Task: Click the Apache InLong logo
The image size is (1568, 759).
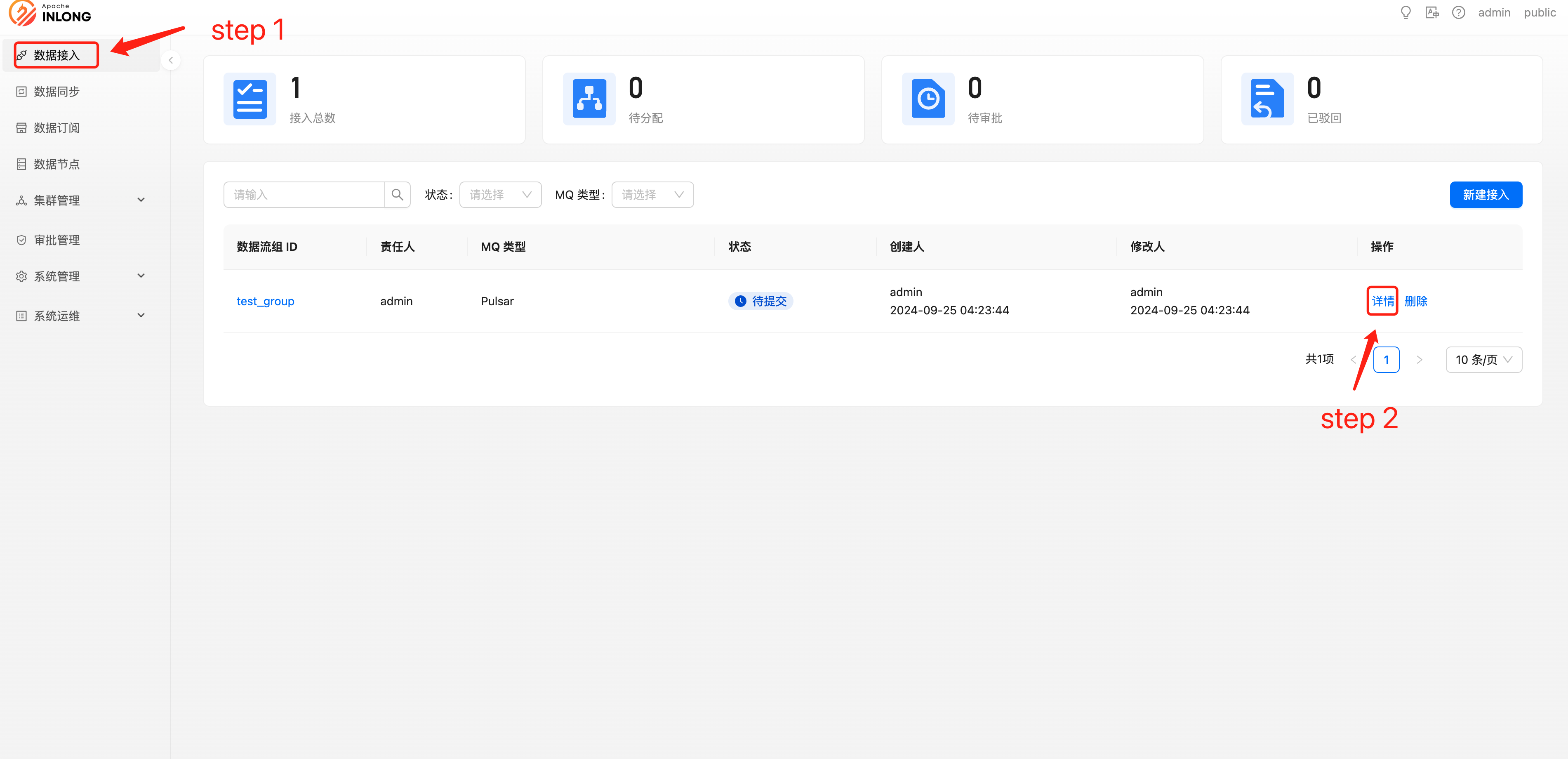Action: click(x=49, y=13)
